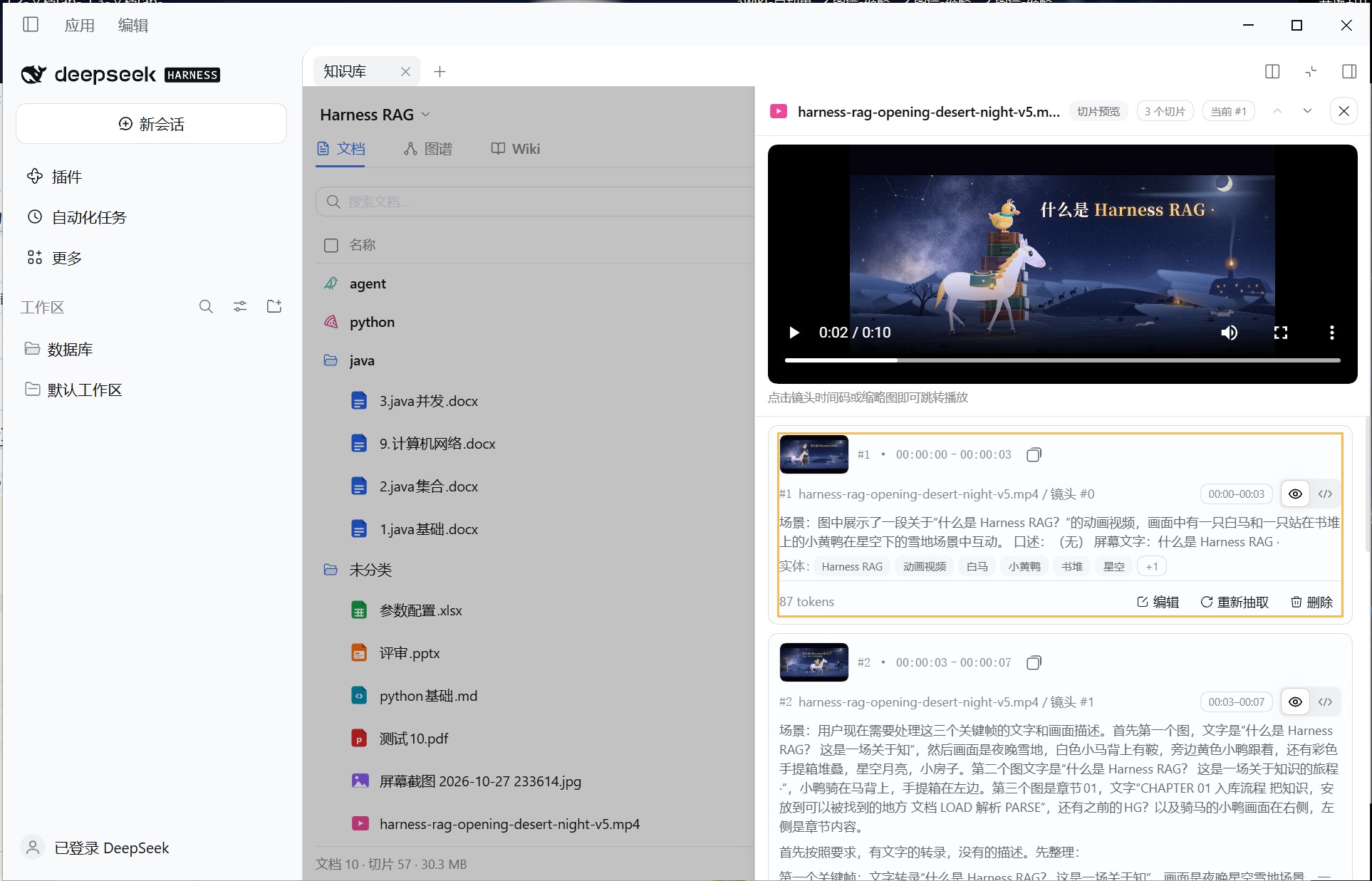Open the 应用 menu
Viewport: 1372px width, 881px height.
(80, 25)
